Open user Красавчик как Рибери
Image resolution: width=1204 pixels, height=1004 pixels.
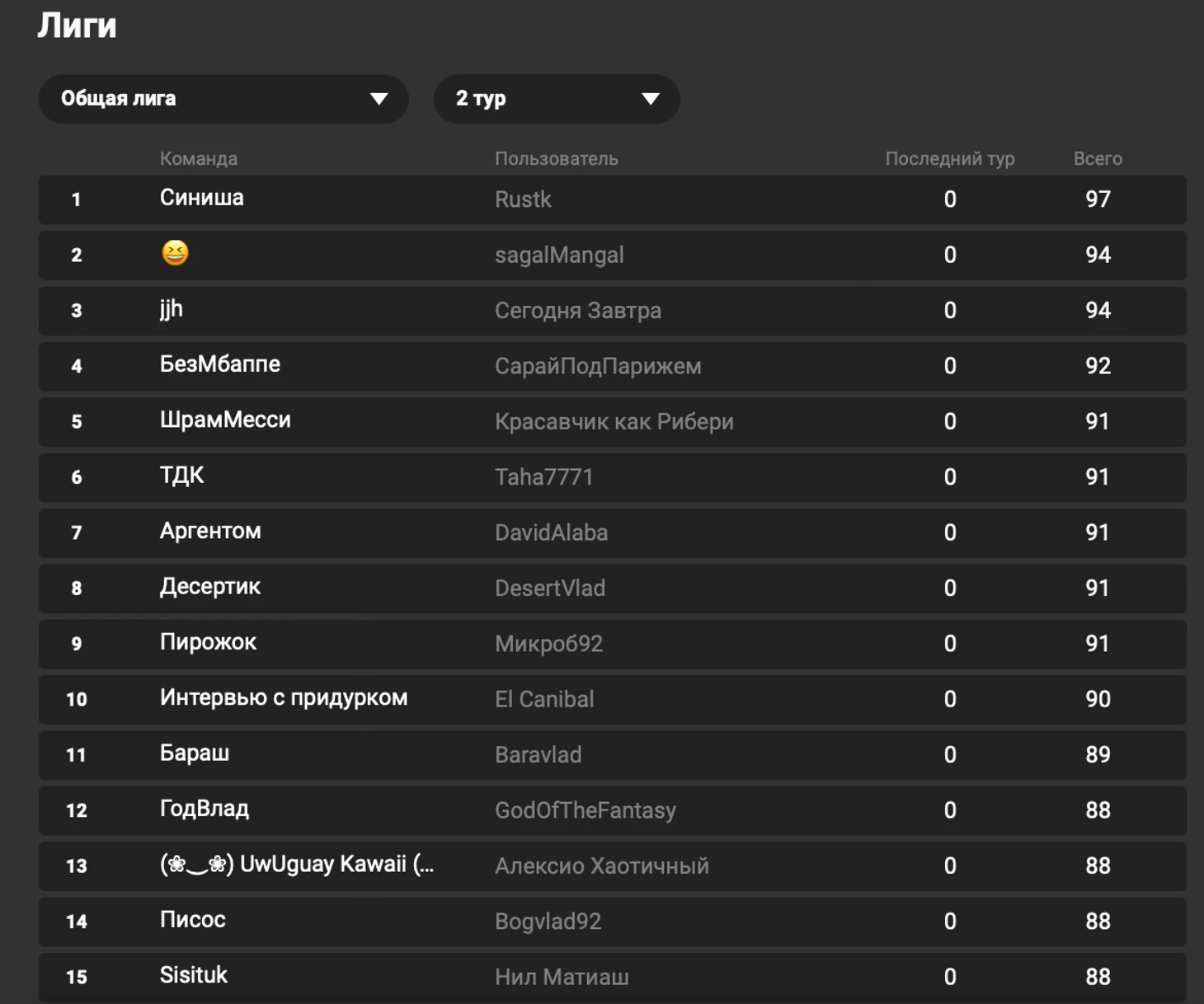614,421
